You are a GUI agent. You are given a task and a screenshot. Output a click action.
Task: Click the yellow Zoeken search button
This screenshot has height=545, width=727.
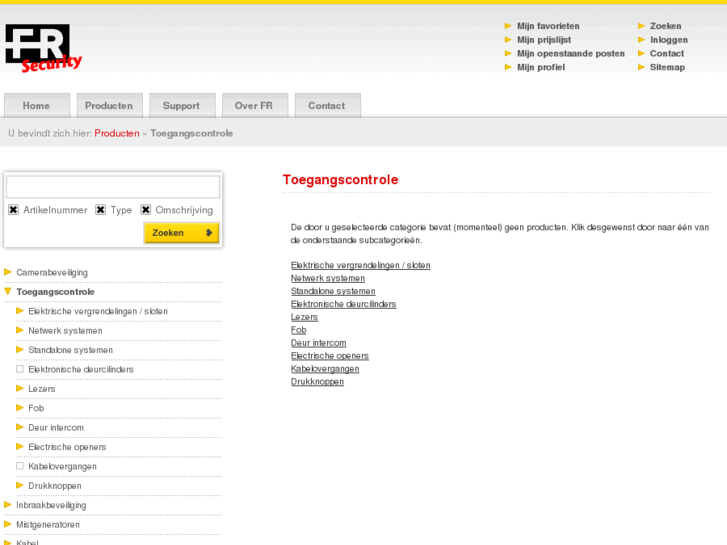pos(181,233)
